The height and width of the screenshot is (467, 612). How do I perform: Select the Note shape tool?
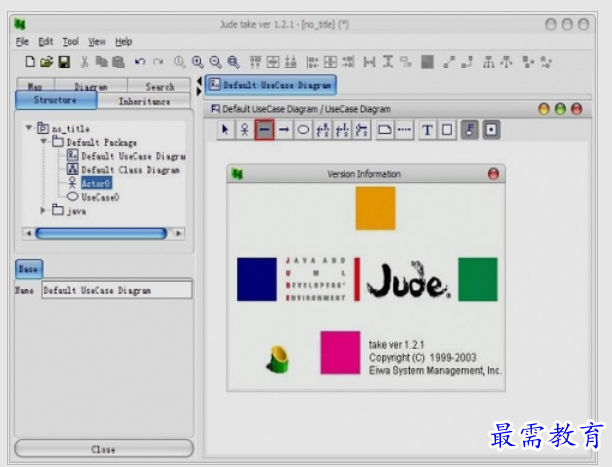click(x=385, y=130)
